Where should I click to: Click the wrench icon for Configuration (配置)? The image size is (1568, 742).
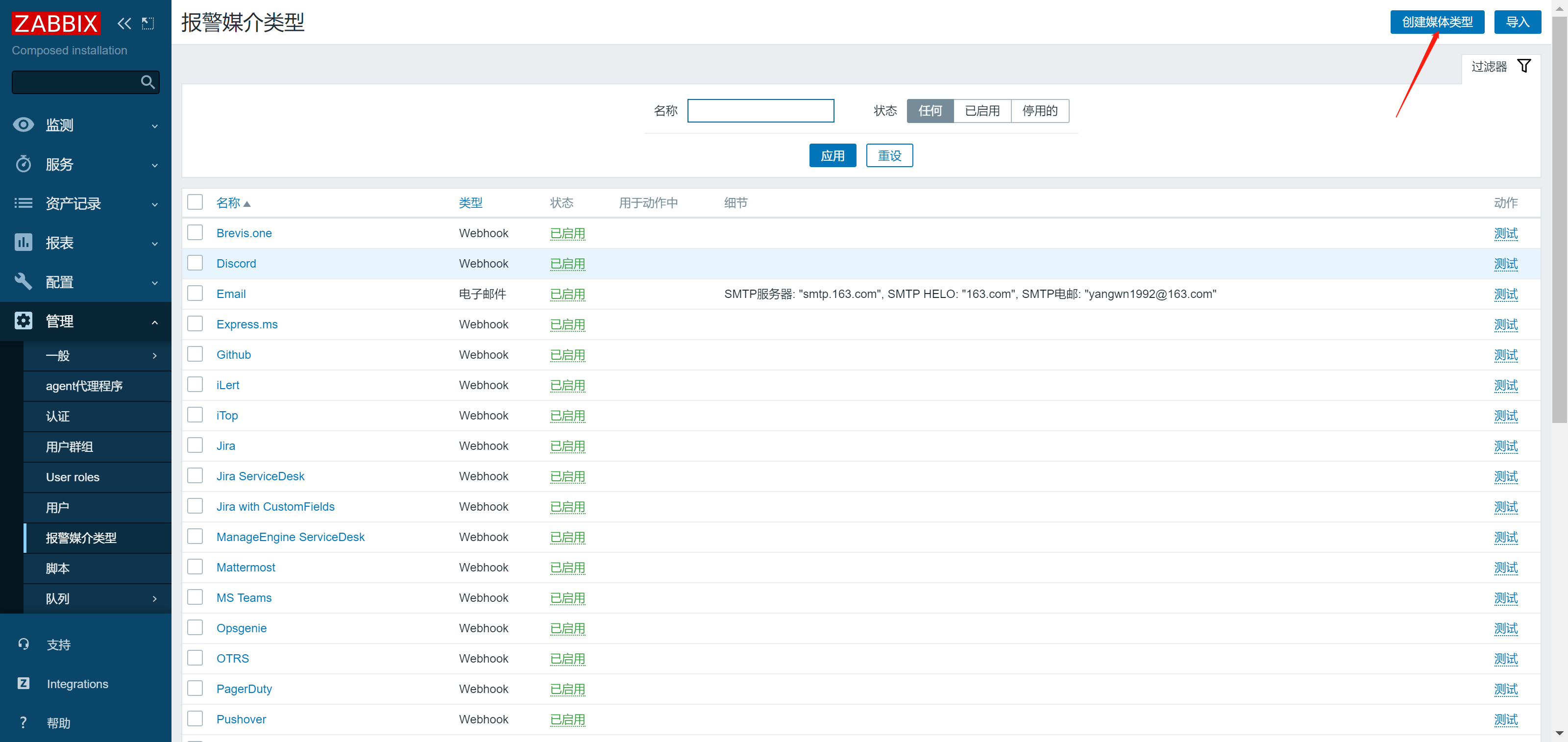pyautogui.click(x=23, y=281)
